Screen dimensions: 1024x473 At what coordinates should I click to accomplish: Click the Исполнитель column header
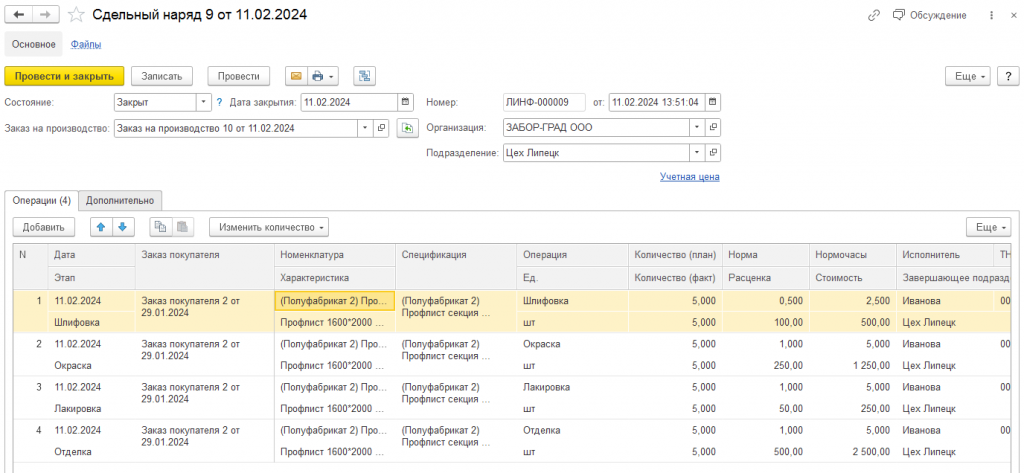click(943, 255)
